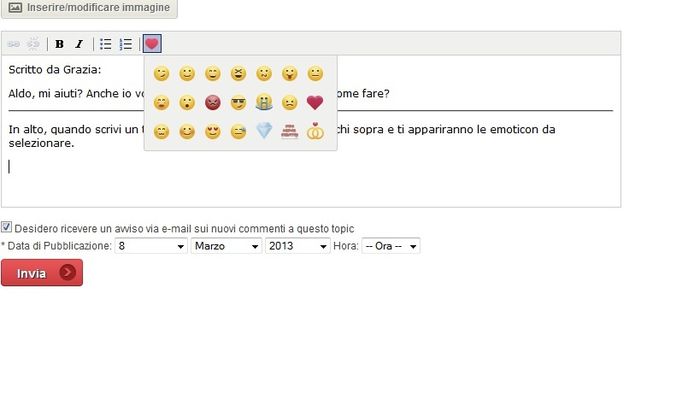The width and height of the screenshot is (700, 393).
Task: Toggle italic formatting
Action: pos(79,44)
